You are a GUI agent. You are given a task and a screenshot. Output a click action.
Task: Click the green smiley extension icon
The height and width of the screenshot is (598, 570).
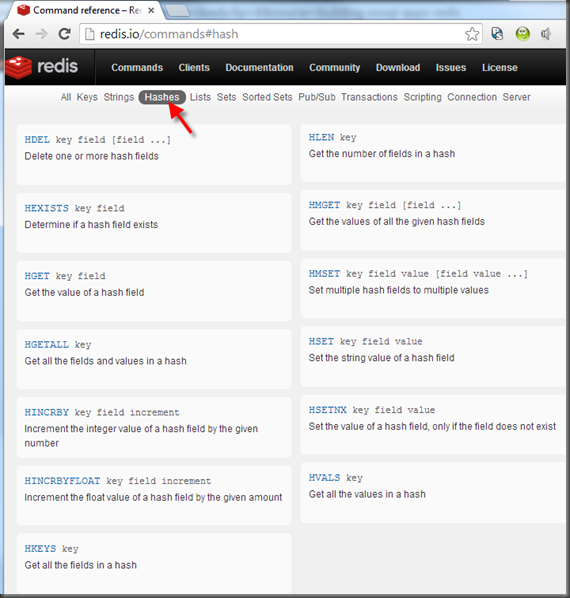522,34
